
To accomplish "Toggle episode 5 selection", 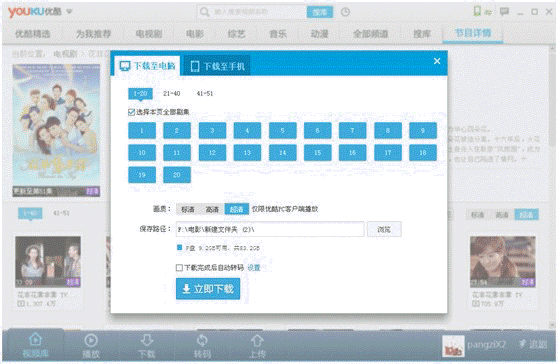I will 283,131.
